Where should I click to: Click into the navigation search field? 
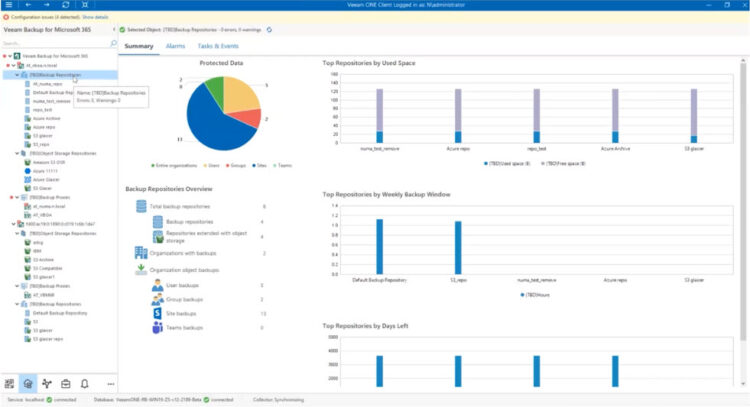tap(55, 43)
